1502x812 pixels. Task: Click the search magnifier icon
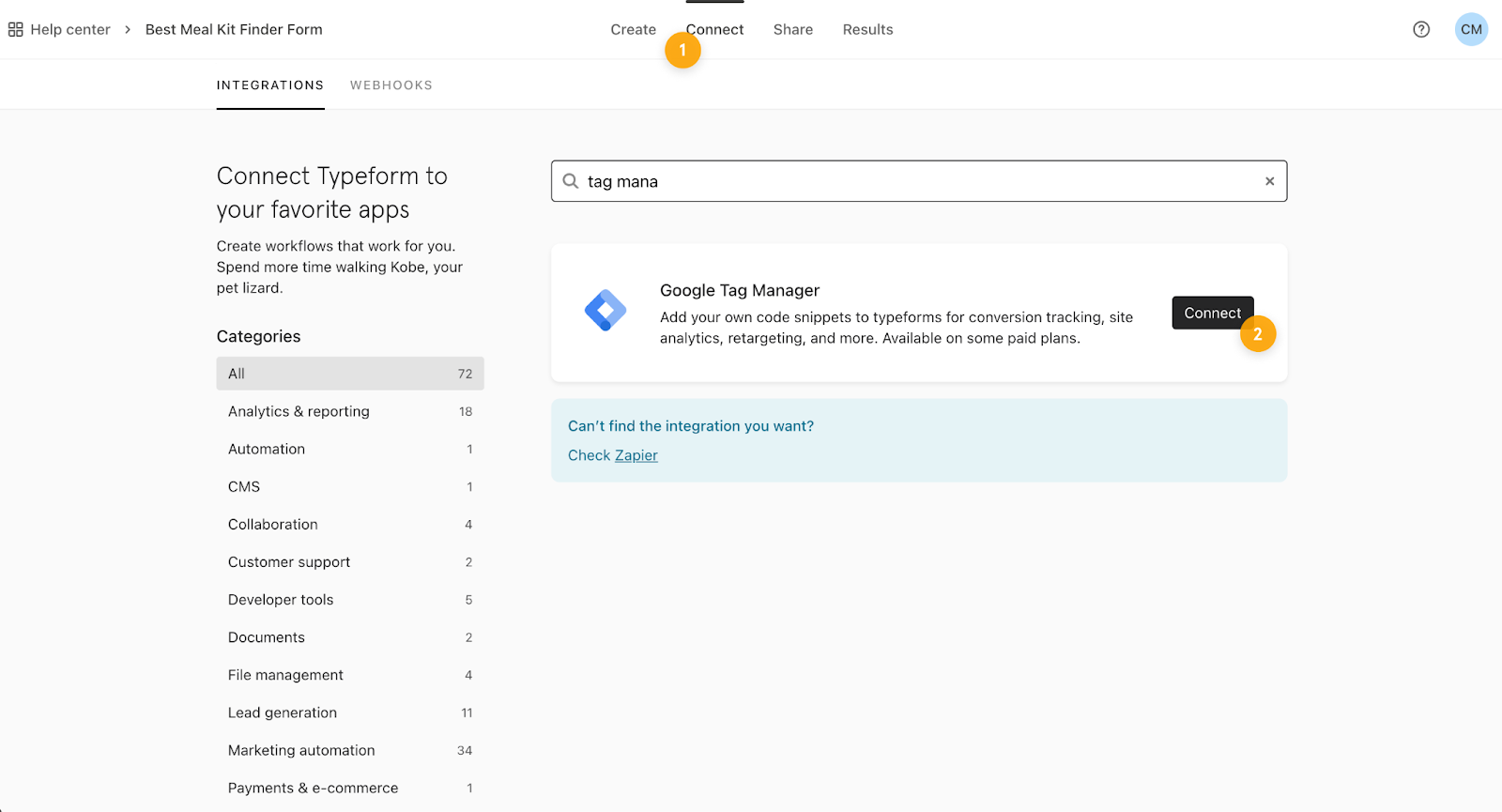571,181
